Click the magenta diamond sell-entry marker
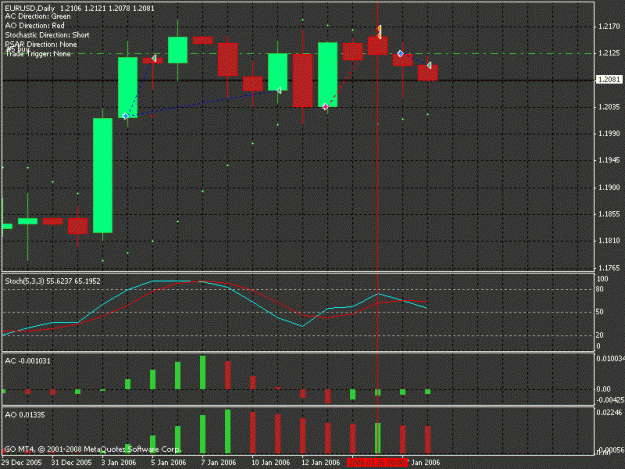This screenshot has height=469, width=625. pyautogui.click(x=326, y=106)
